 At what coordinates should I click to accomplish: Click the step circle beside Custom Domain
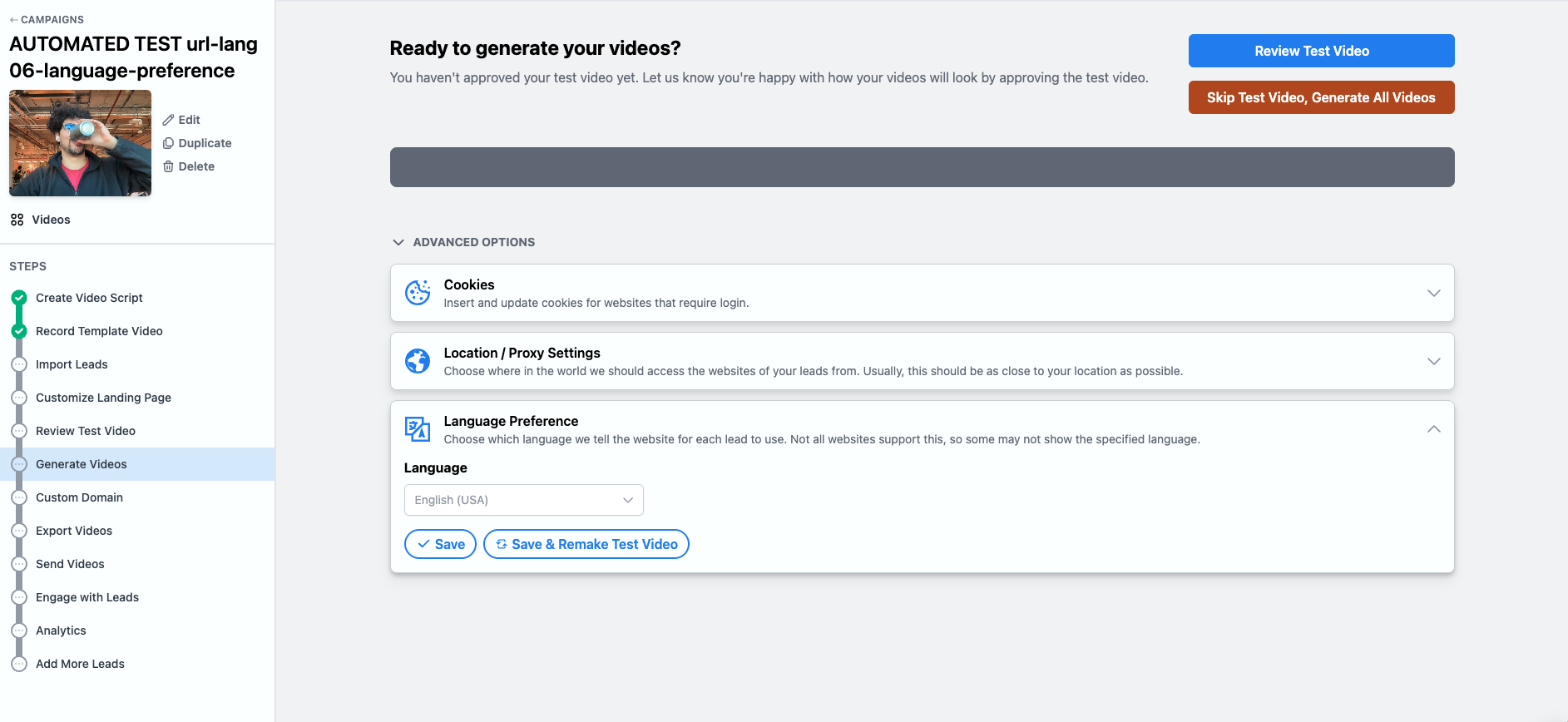click(19, 497)
